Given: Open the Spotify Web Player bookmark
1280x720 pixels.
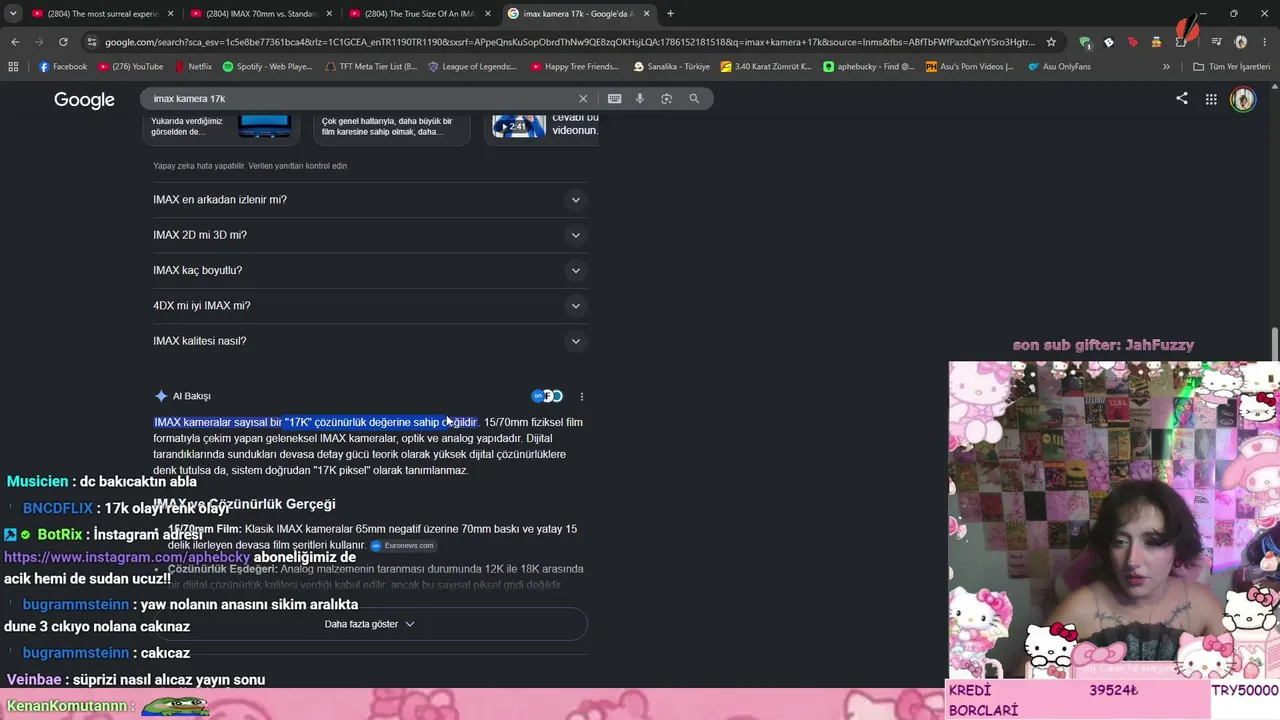Looking at the screenshot, I should click(267, 67).
